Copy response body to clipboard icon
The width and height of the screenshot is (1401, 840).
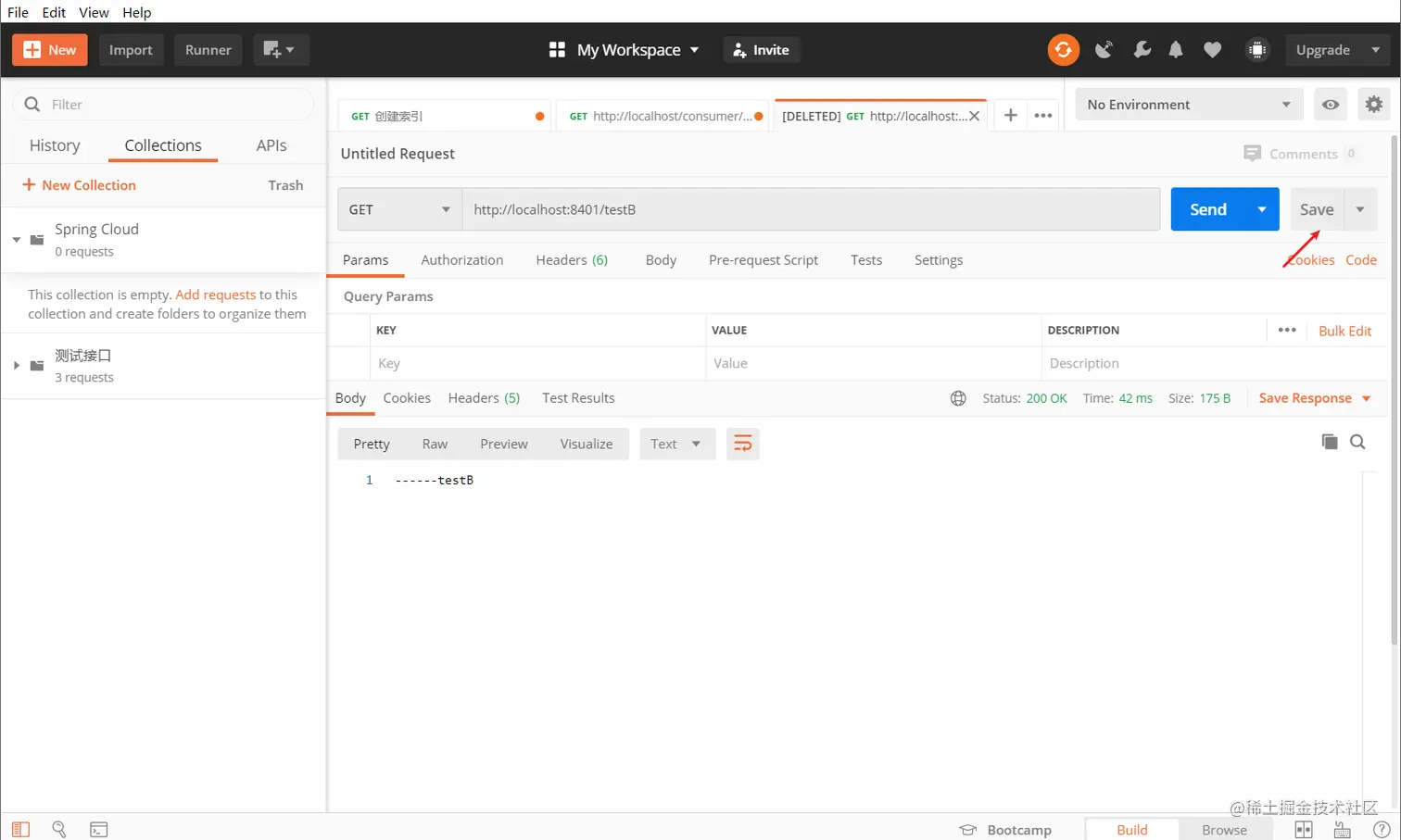1330,442
